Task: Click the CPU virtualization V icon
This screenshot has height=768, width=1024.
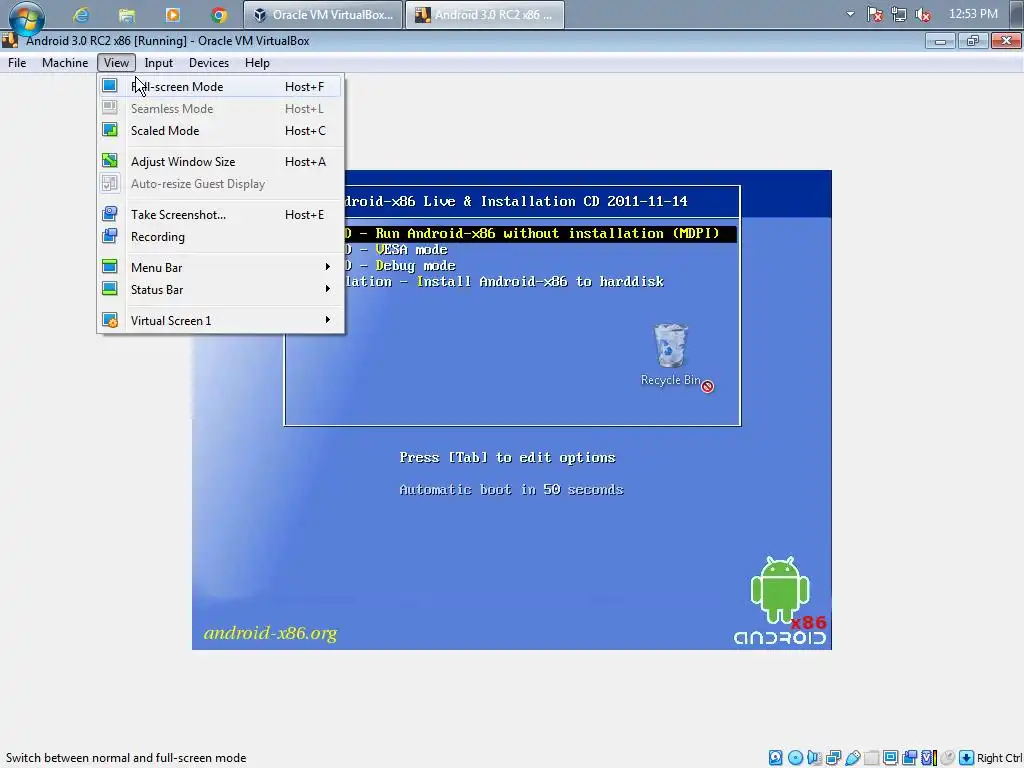Action: click(x=929, y=758)
